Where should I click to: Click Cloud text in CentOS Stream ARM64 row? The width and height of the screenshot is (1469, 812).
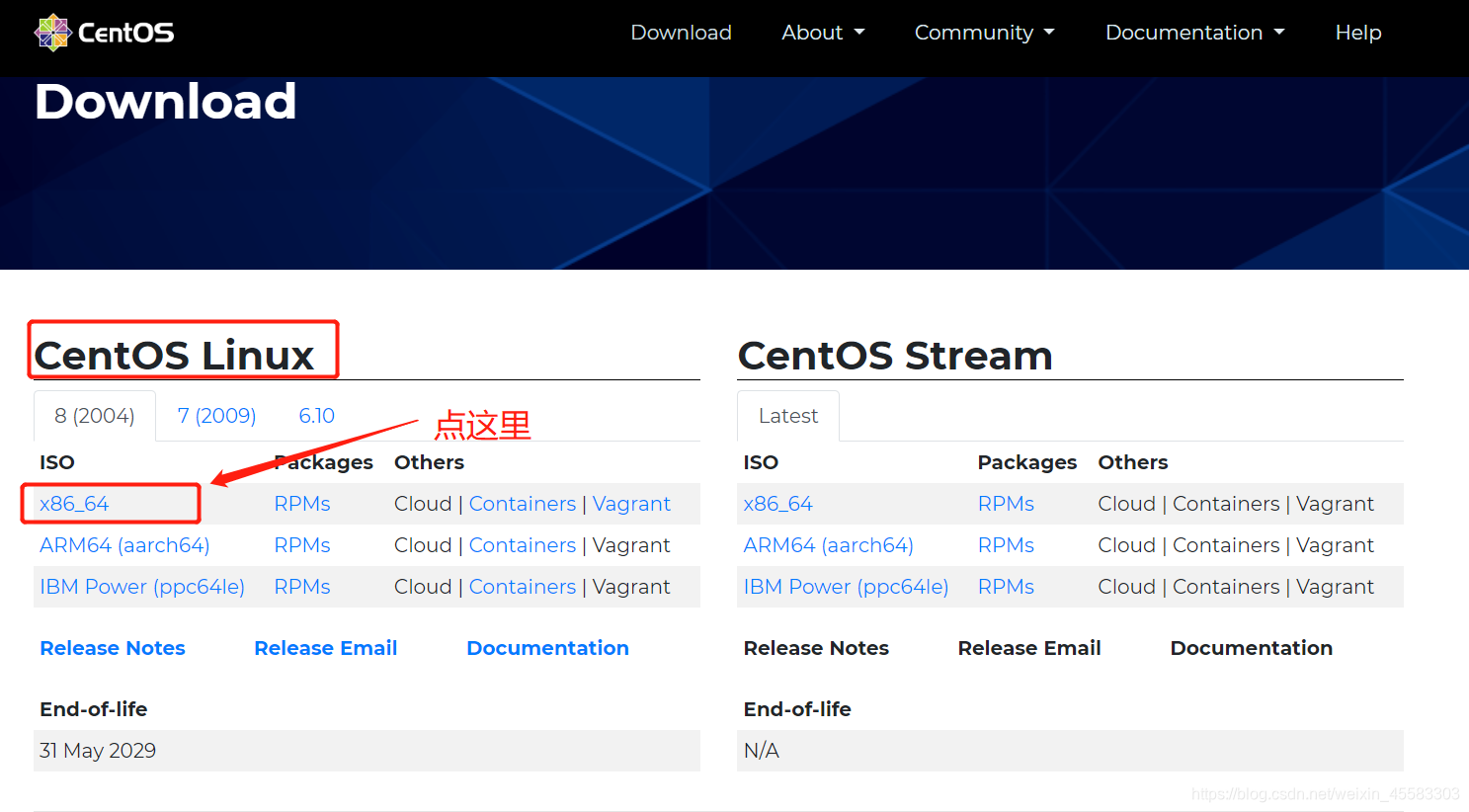(1127, 545)
